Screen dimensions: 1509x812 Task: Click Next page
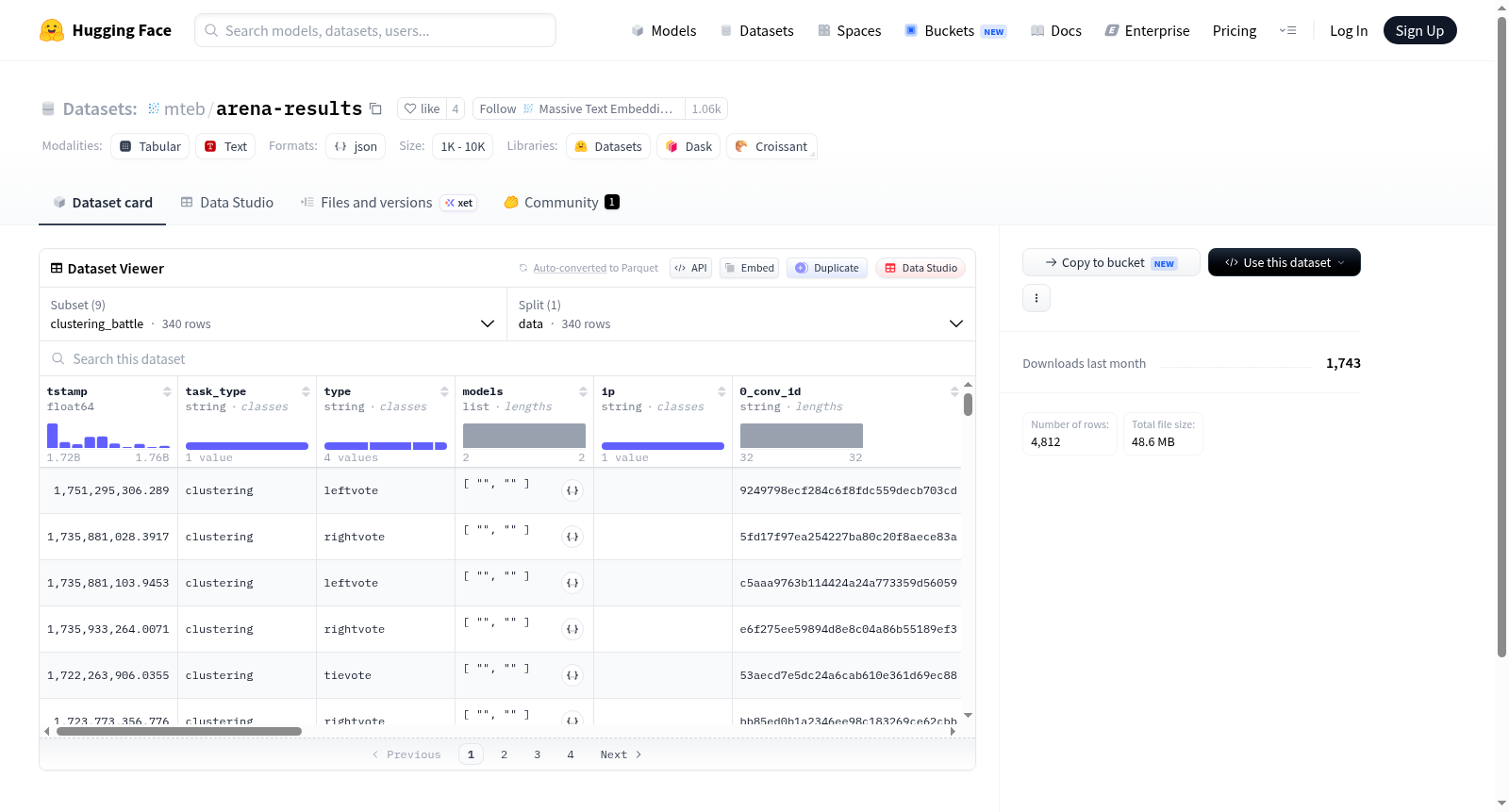[622, 754]
